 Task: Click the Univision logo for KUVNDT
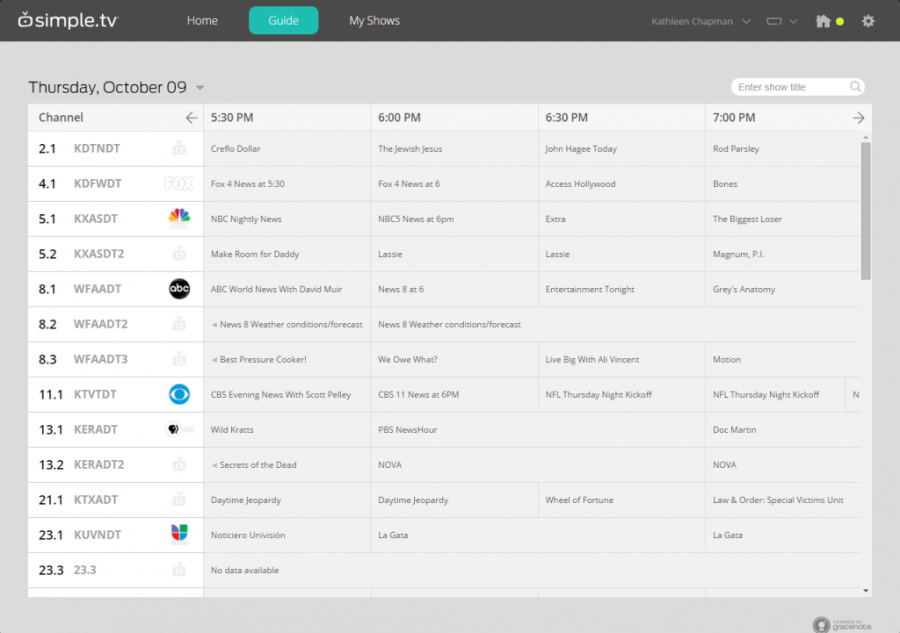[178, 534]
